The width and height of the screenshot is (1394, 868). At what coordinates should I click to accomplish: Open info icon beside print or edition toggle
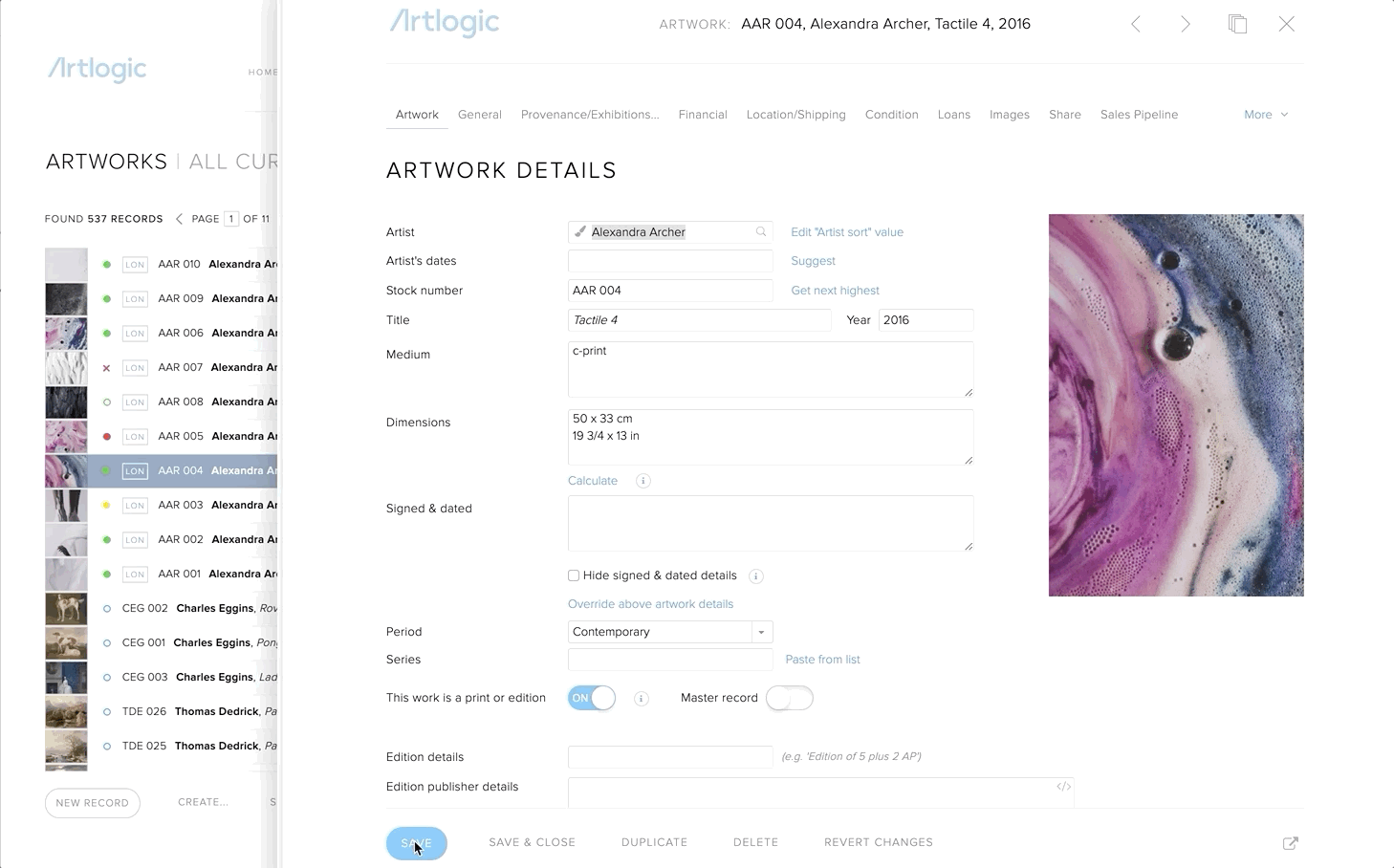[x=642, y=699]
